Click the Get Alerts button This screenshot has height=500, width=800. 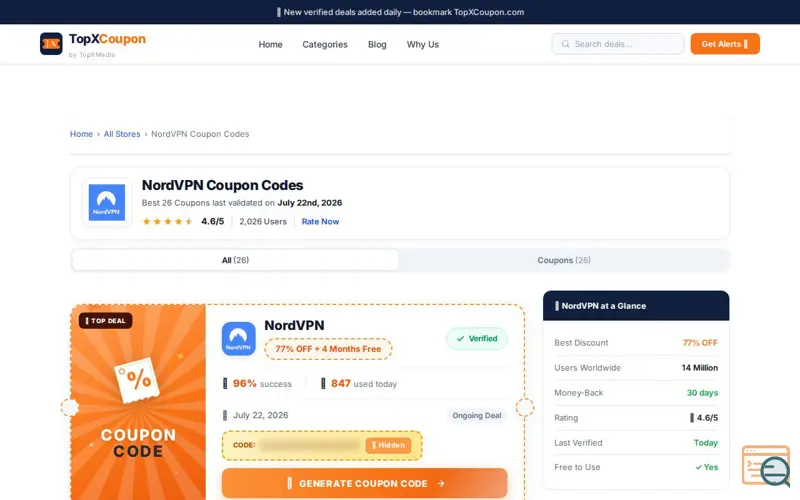[x=725, y=44]
